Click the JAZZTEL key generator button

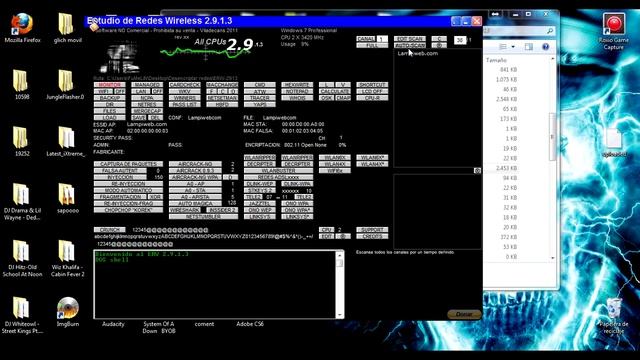tap(260, 203)
